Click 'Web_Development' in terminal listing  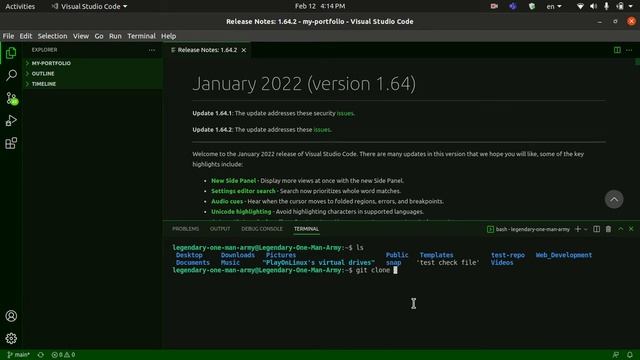pyautogui.click(x=564, y=255)
